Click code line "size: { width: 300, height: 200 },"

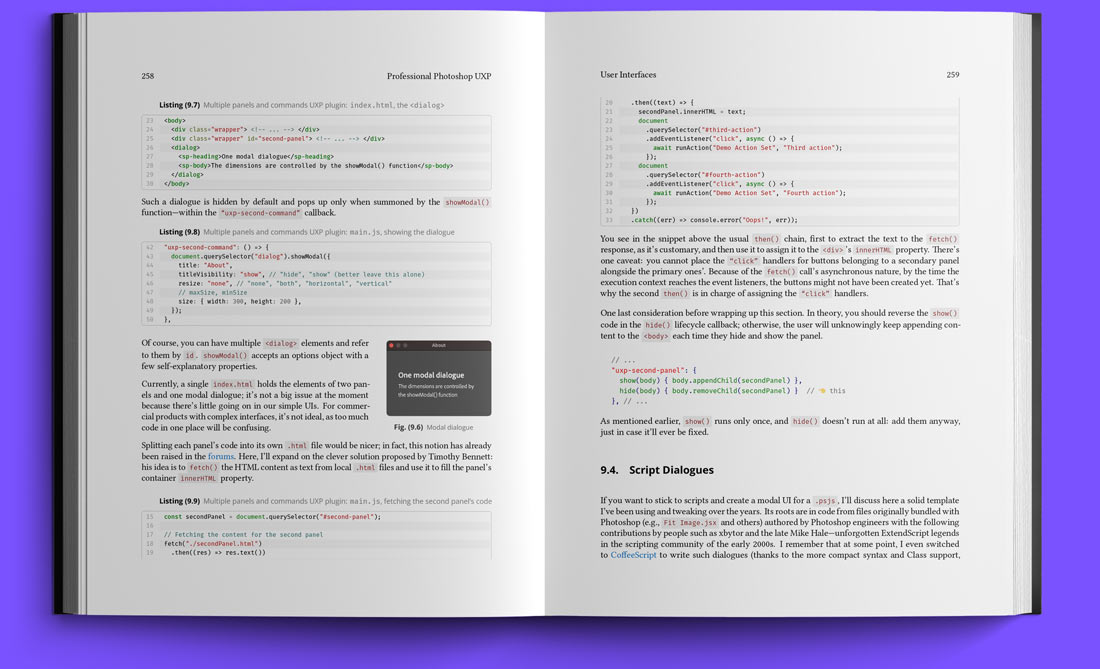[x=239, y=302]
